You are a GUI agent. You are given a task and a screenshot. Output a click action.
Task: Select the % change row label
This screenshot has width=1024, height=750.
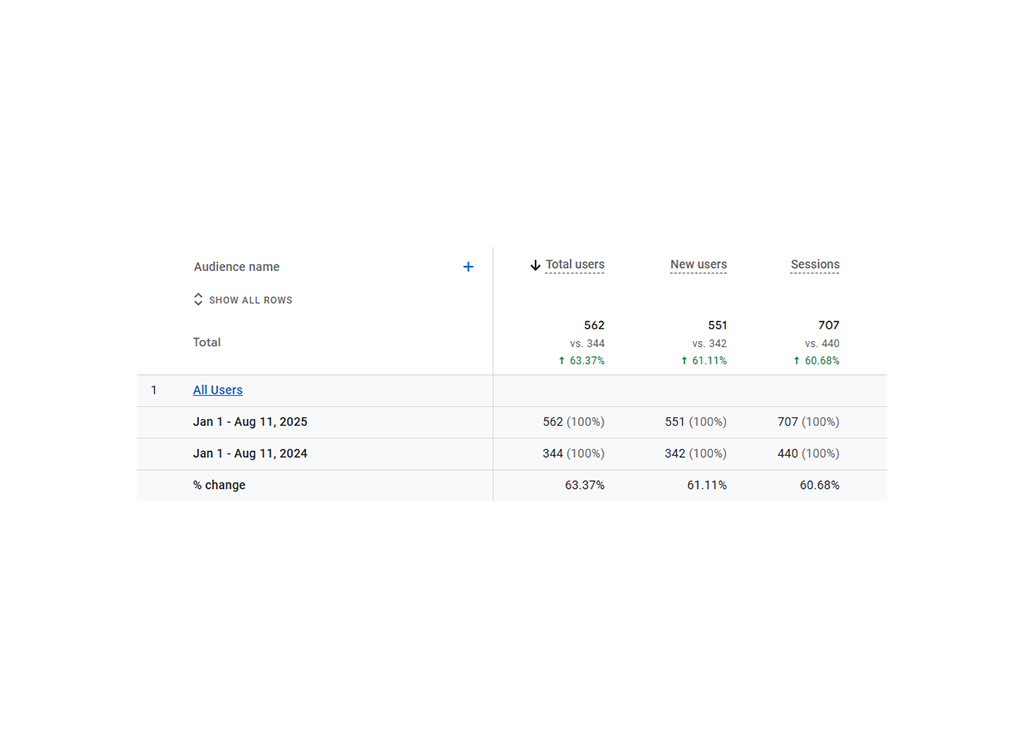point(220,485)
